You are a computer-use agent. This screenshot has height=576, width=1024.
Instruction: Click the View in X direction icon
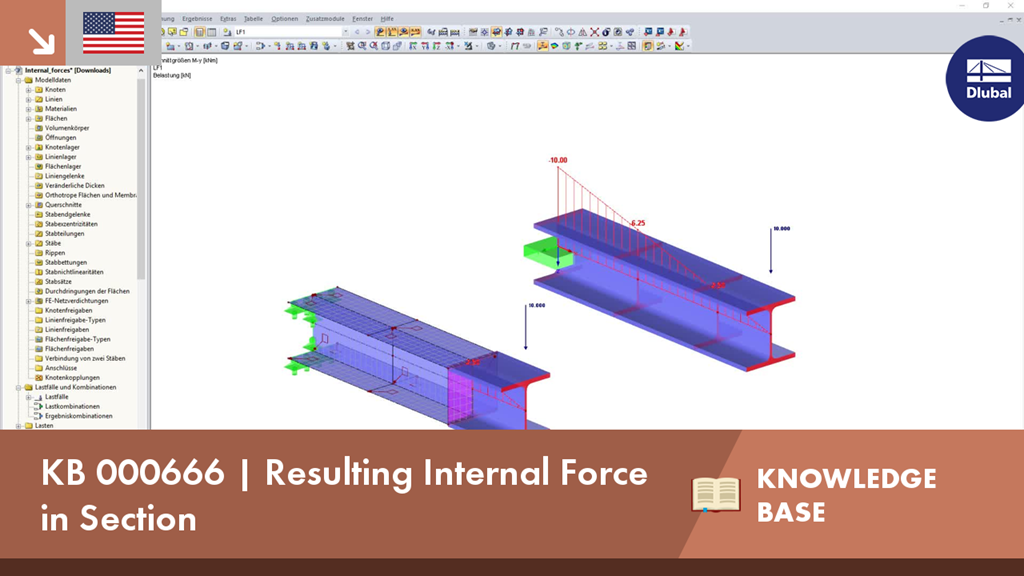click(x=413, y=46)
